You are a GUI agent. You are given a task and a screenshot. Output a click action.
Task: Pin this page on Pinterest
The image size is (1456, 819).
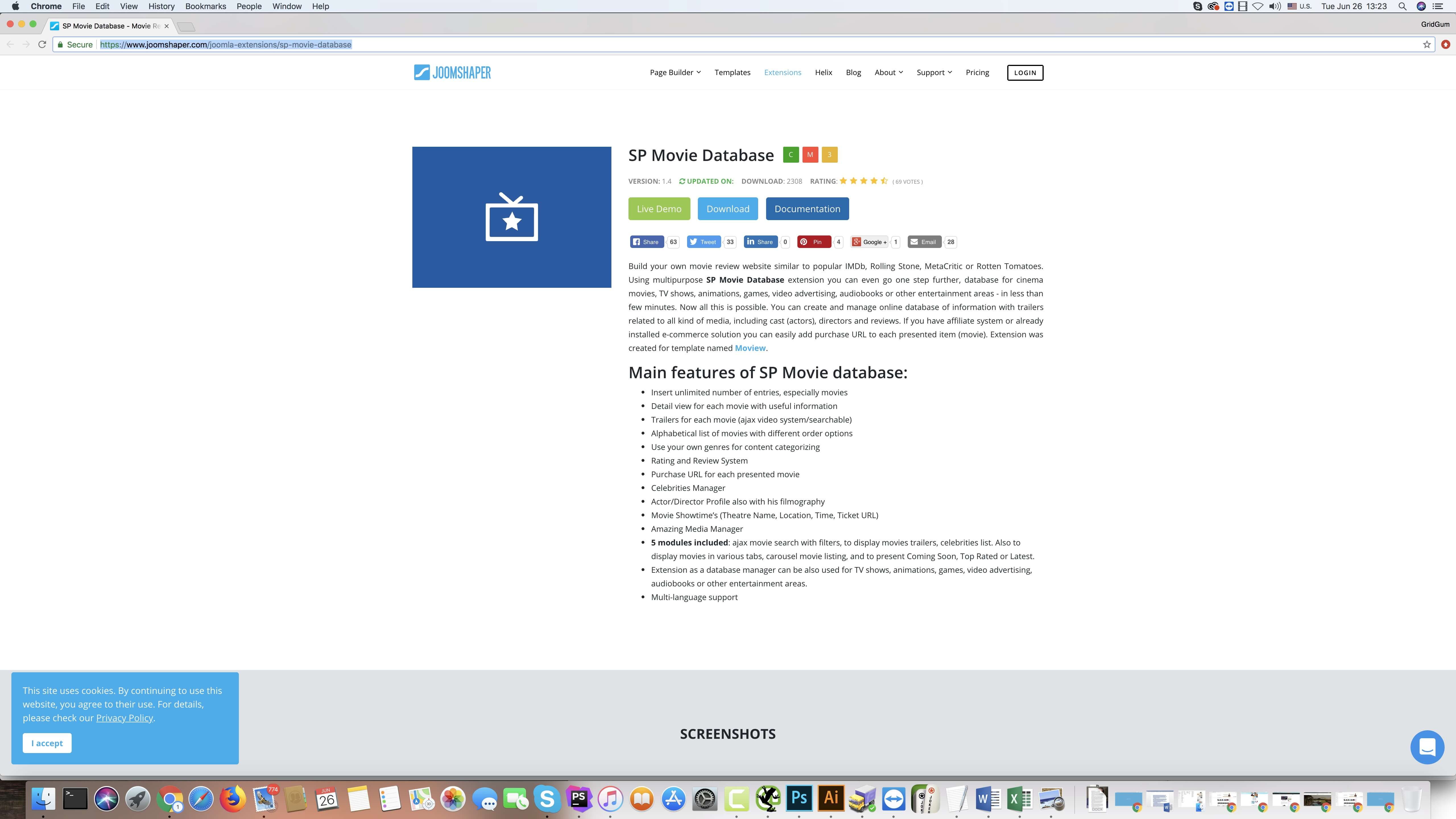click(x=814, y=242)
